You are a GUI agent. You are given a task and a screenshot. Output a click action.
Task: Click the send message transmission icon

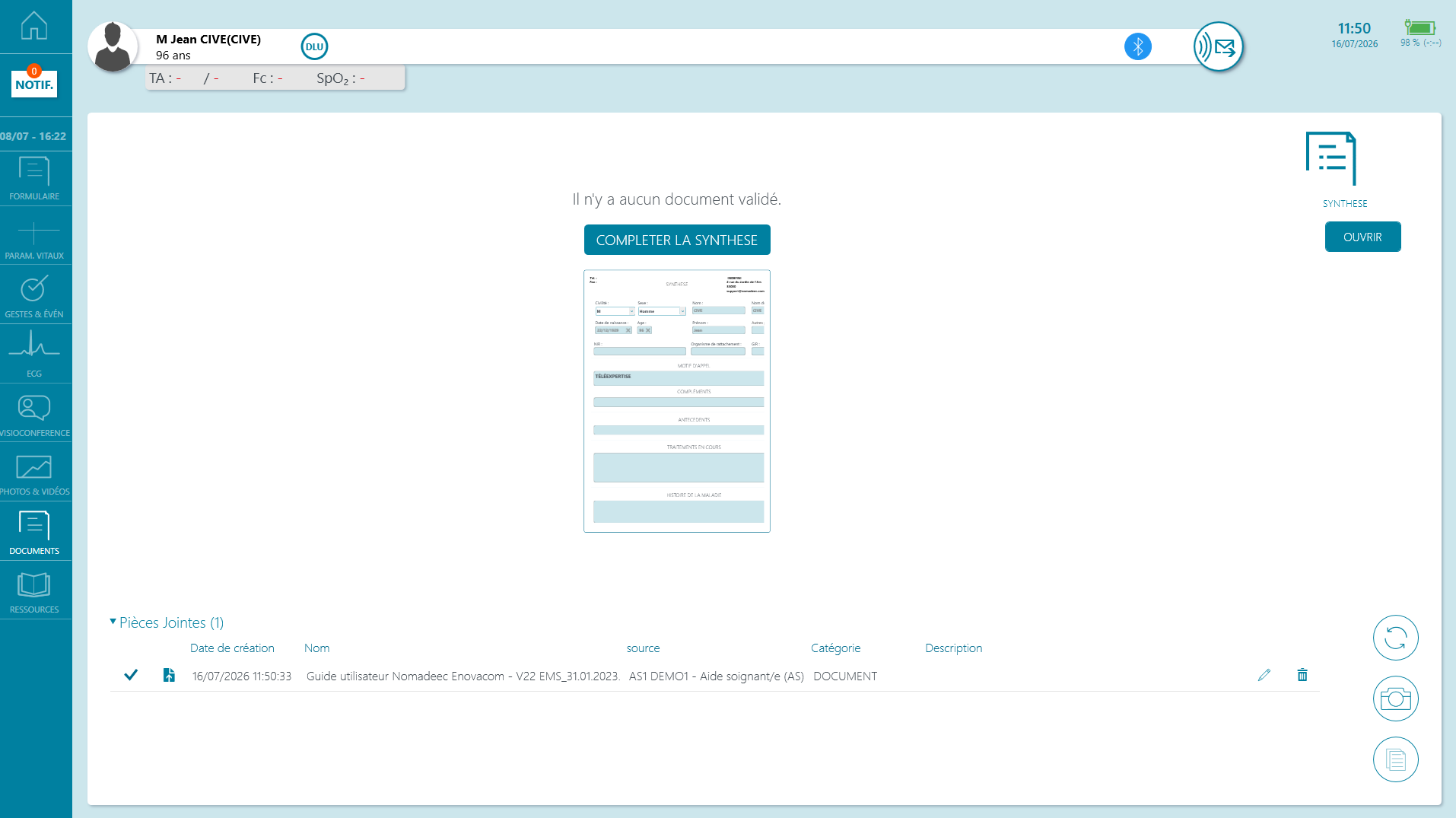click(x=1218, y=46)
